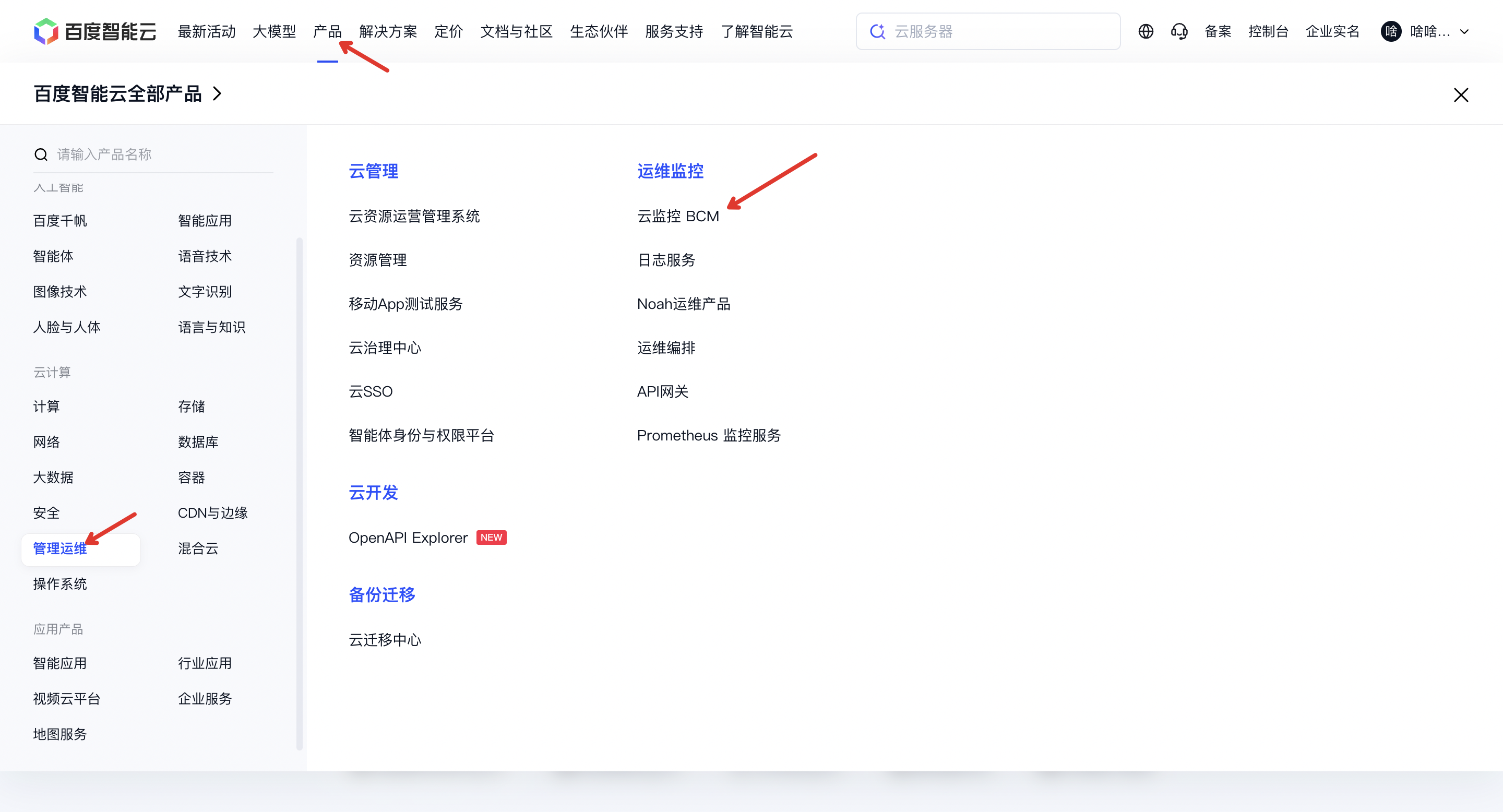Open 云资源运营管理系统 product

(x=414, y=217)
